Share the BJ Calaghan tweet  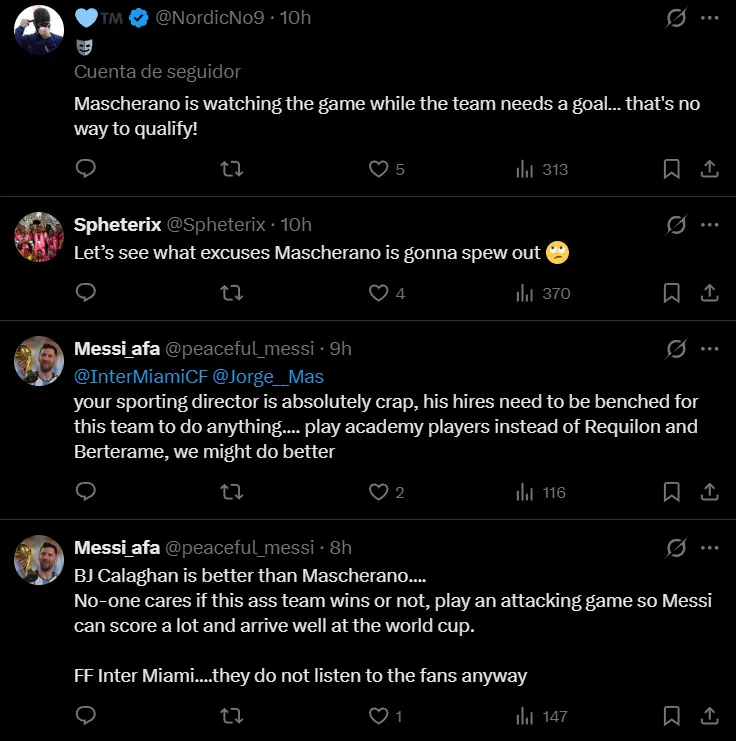coord(709,716)
